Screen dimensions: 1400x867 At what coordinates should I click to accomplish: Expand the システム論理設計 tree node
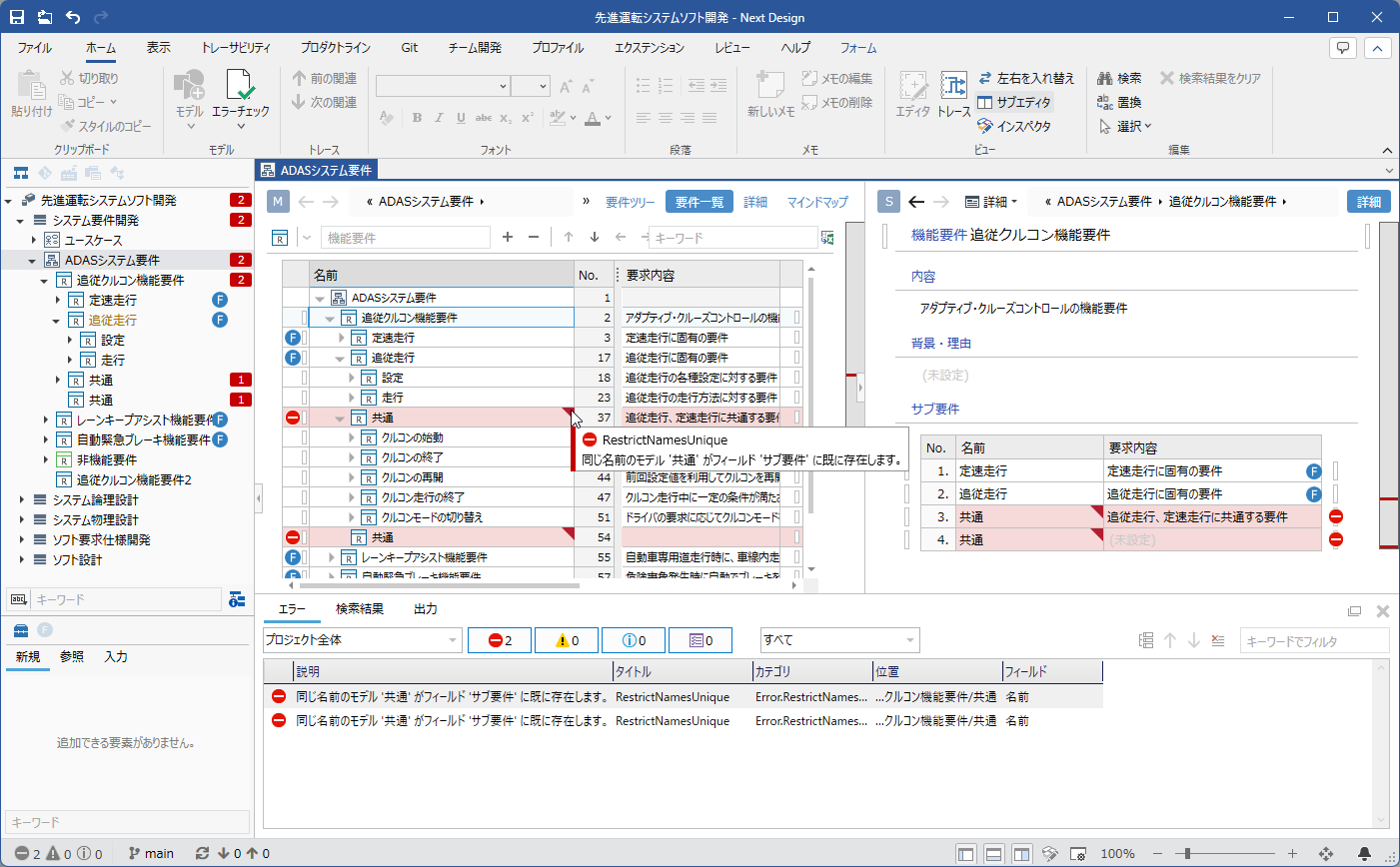point(22,499)
